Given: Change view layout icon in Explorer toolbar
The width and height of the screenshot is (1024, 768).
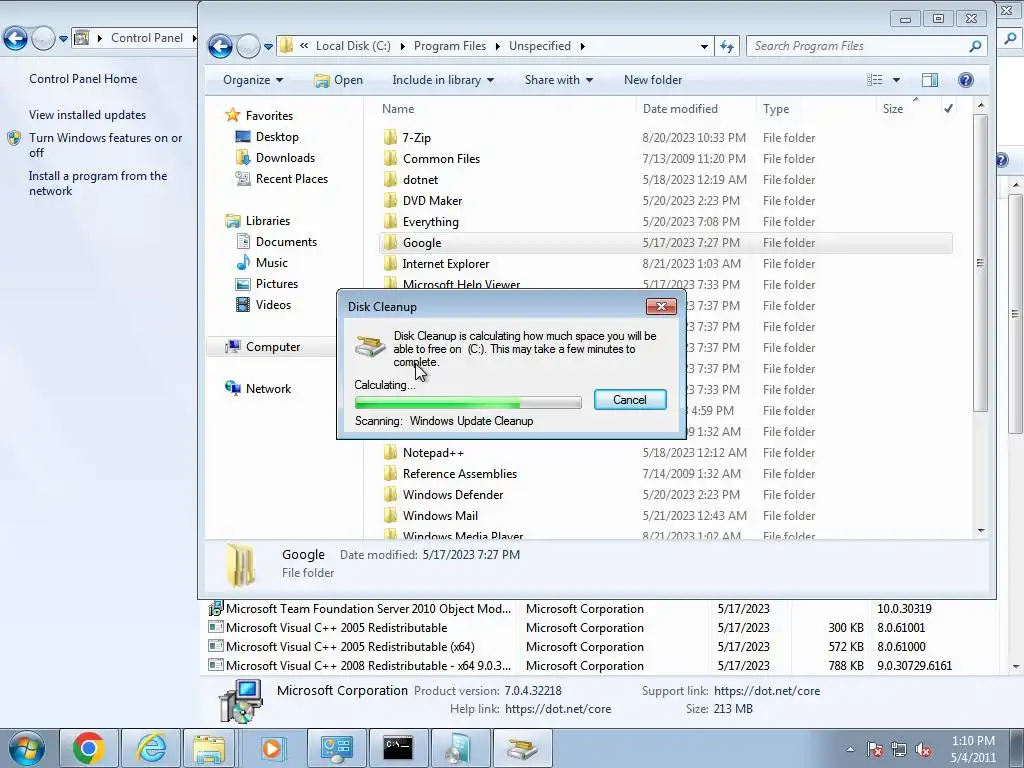Looking at the screenshot, I should (x=874, y=80).
